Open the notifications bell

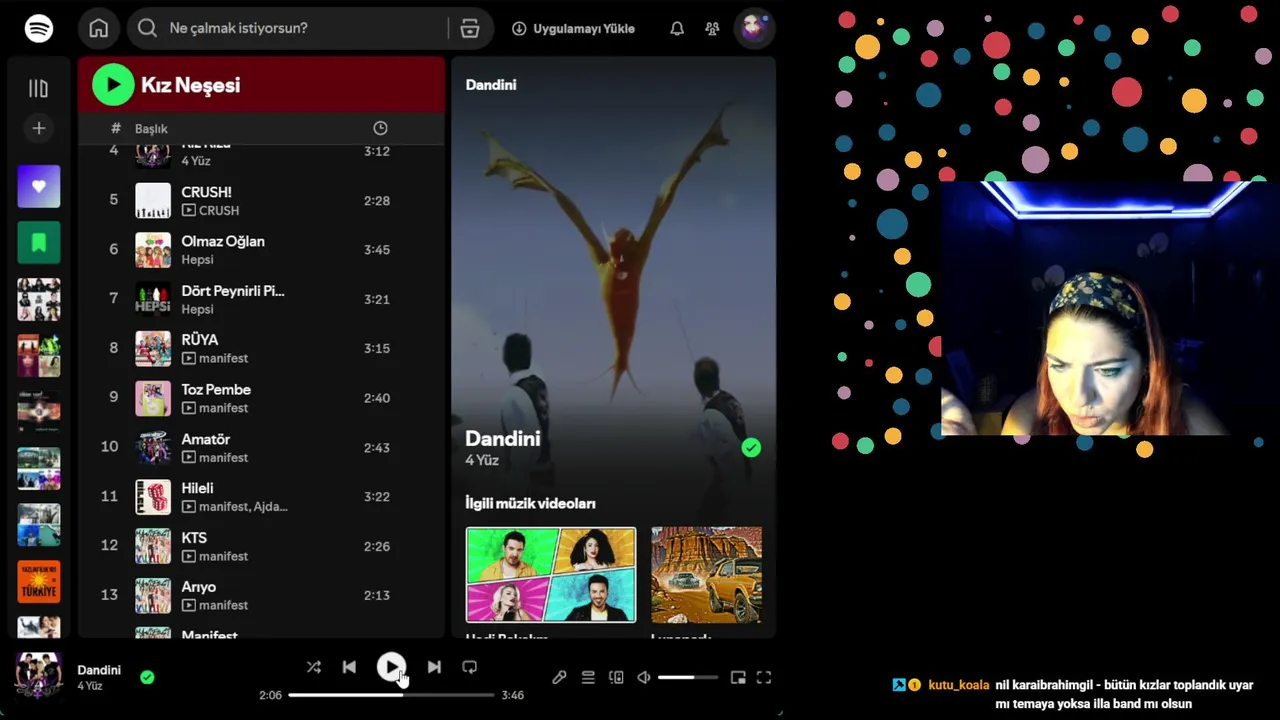(x=677, y=29)
